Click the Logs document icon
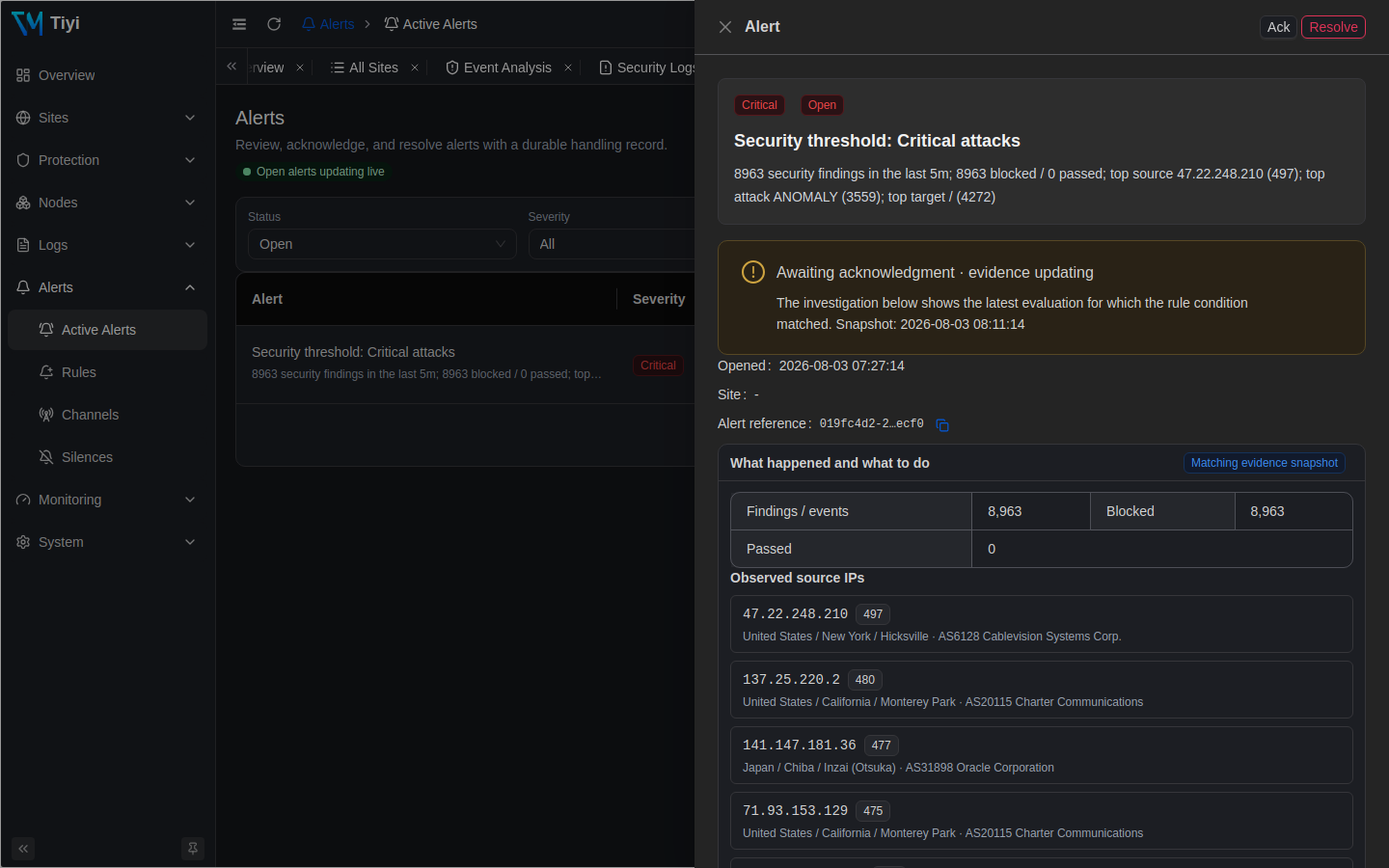The height and width of the screenshot is (868, 1389). point(23,245)
